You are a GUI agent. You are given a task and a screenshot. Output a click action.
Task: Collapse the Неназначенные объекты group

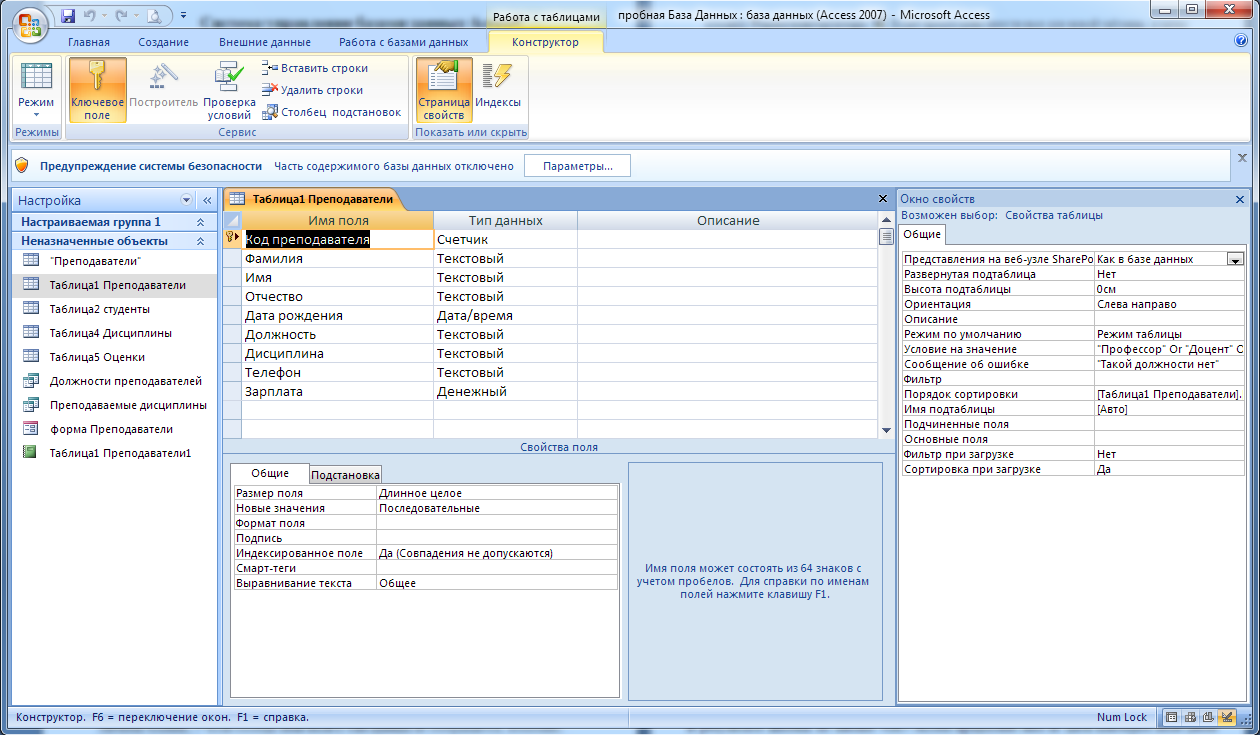[x=200, y=241]
